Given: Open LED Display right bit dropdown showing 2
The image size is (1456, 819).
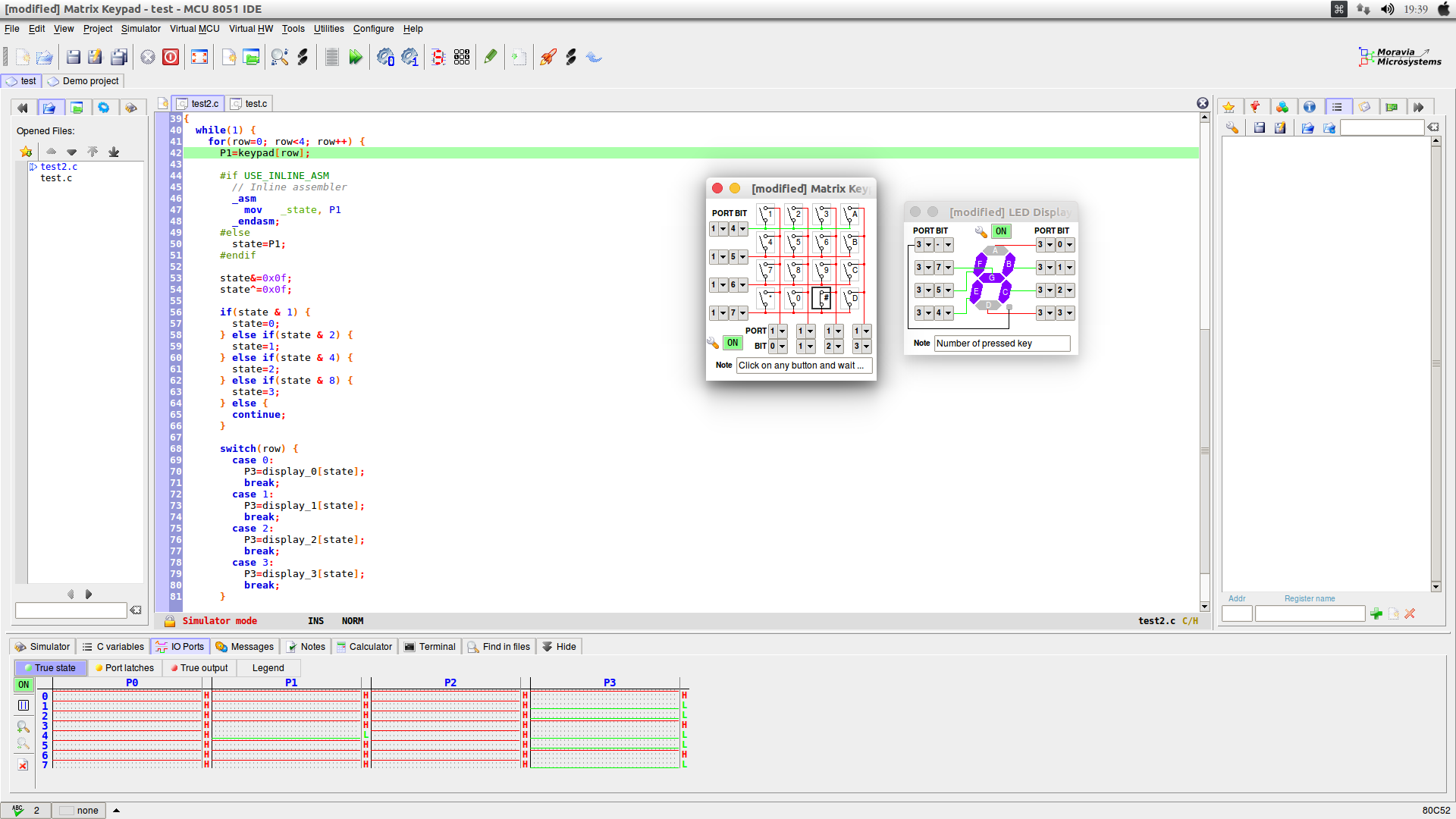Looking at the screenshot, I should (1065, 290).
